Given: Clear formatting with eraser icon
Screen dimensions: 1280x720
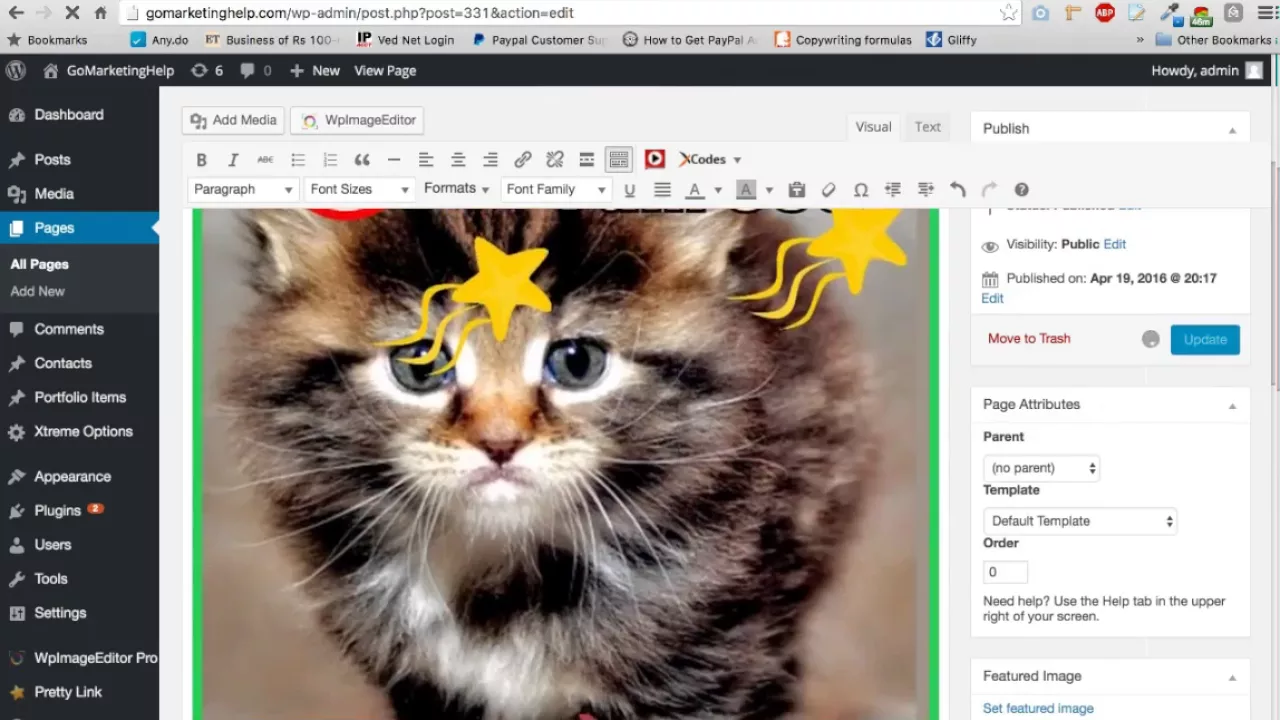Looking at the screenshot, I should 829,190.
